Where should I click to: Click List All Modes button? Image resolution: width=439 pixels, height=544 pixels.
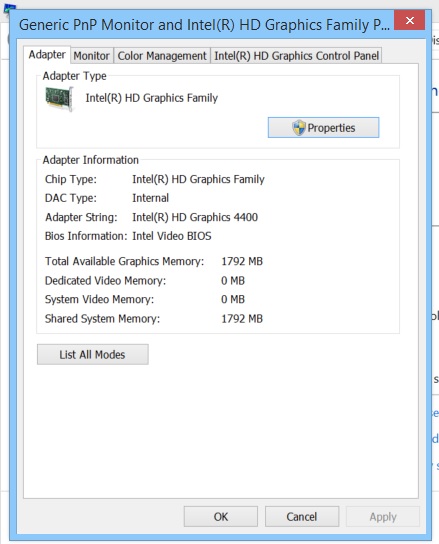click(93, 355)
